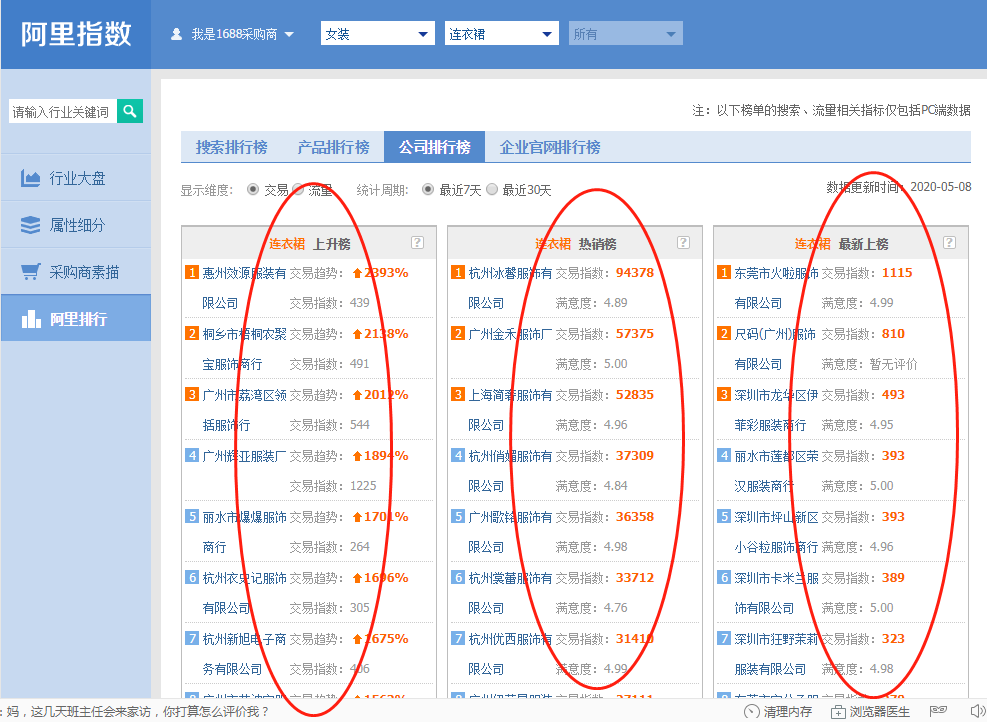Click the 1115 trade index value
Screen dimensions: 987x722
click(897, 273)
